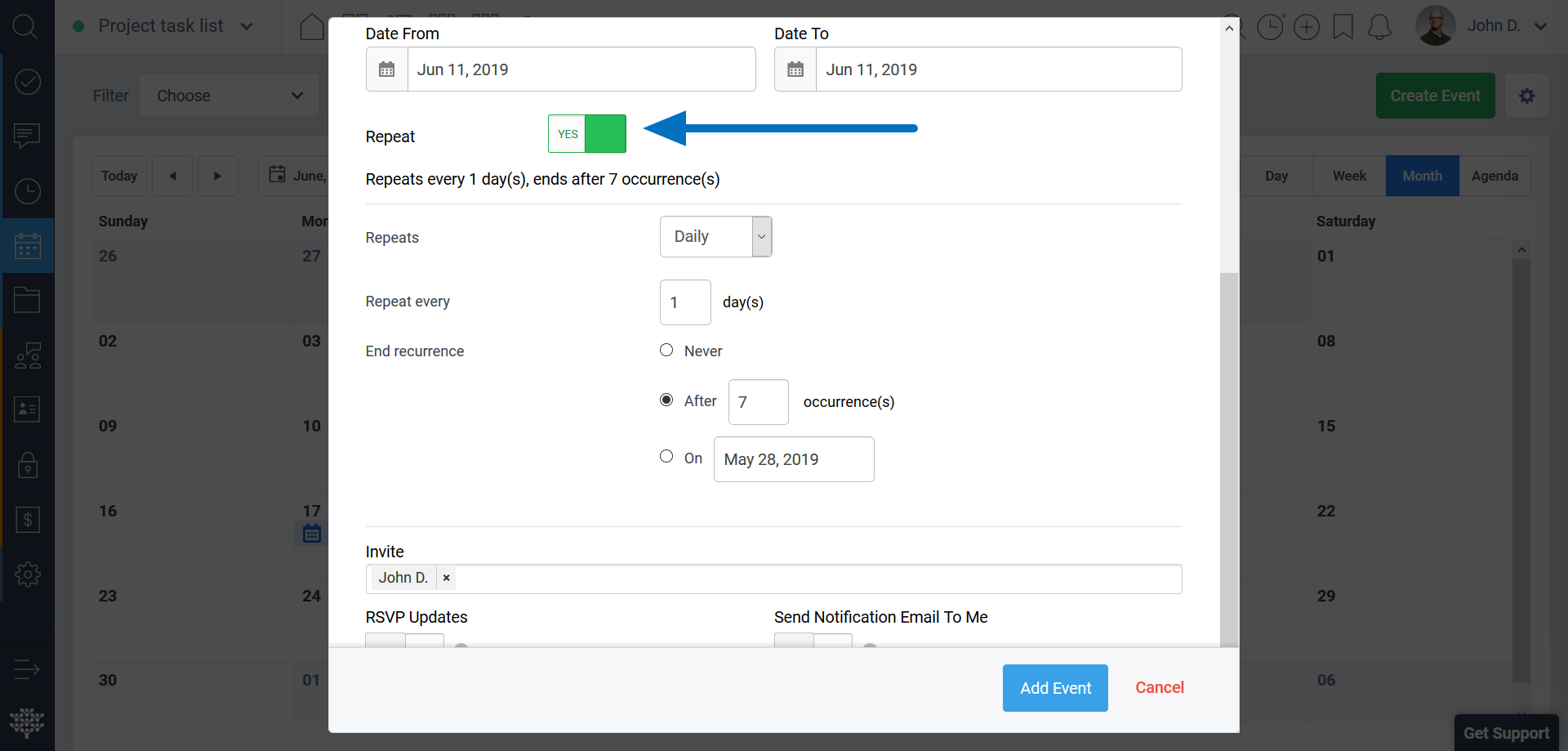Switch to the Agenda view tab

click(x=1494, y=176)
